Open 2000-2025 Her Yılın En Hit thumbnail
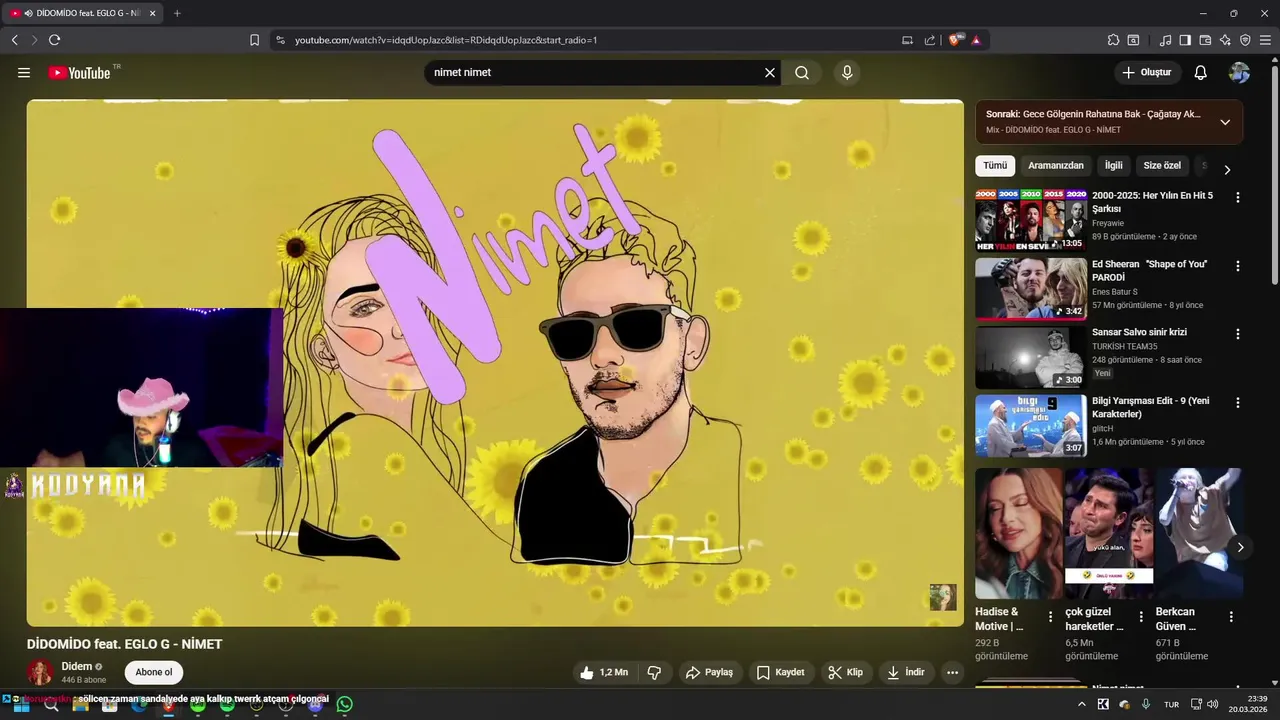The width and height of the screenshot is (1280, 720). tap(1031, 219)
